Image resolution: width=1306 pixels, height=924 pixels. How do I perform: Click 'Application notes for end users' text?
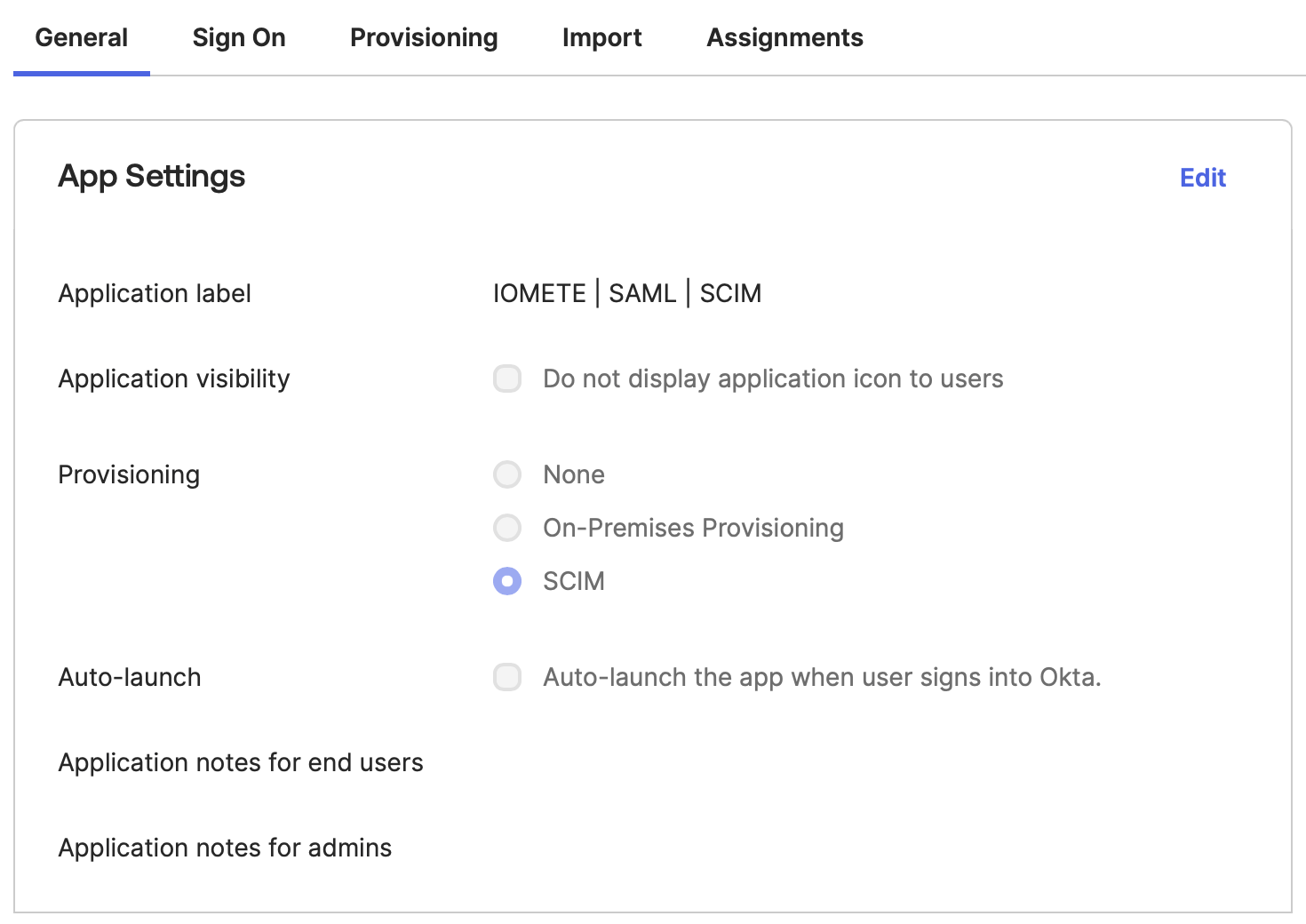(241, 762)
